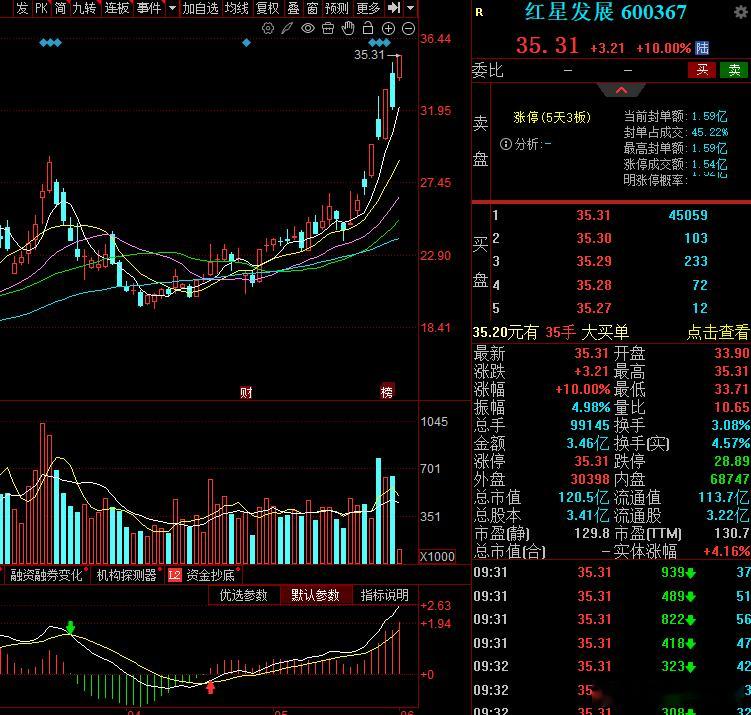Click 加自选 to add to watchlist

tap(200, 8)
